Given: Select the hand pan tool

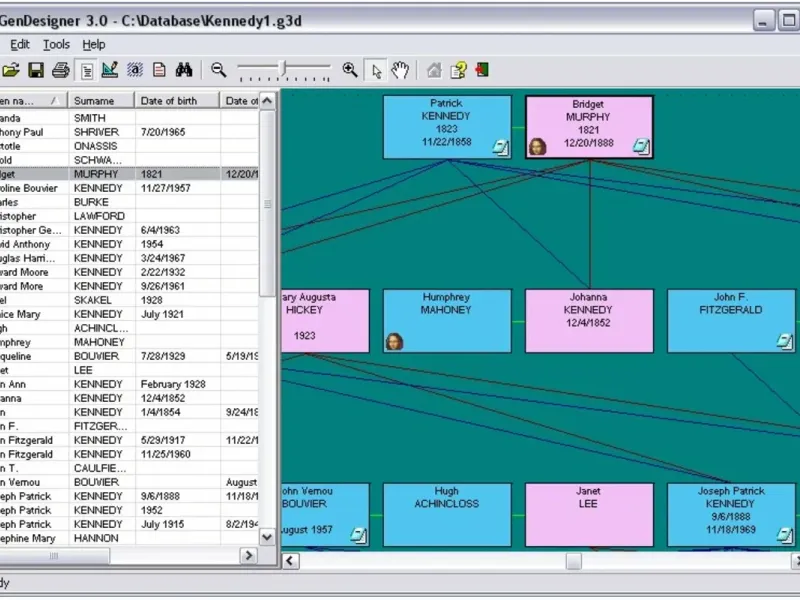Looking at the screenshot, I should point(400,70).
